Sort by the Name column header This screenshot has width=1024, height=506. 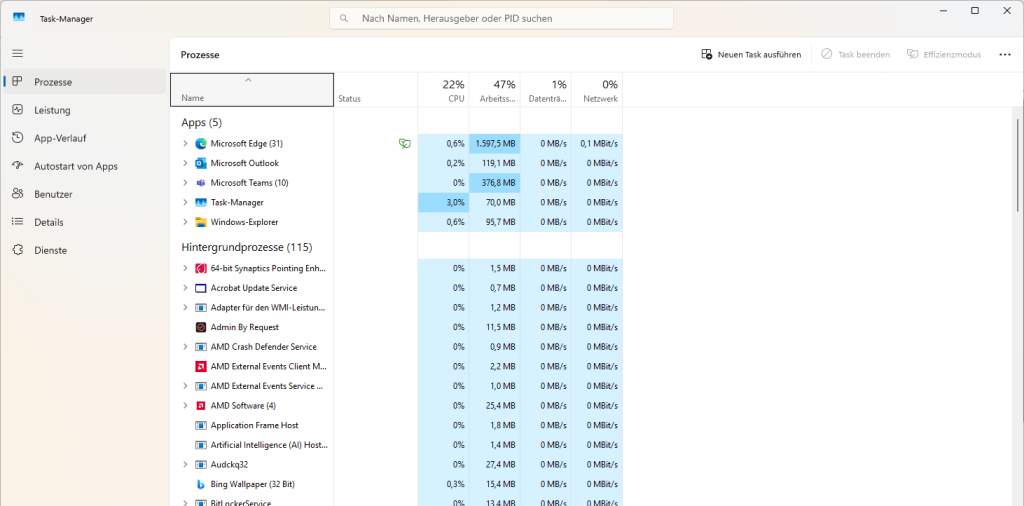251,89
